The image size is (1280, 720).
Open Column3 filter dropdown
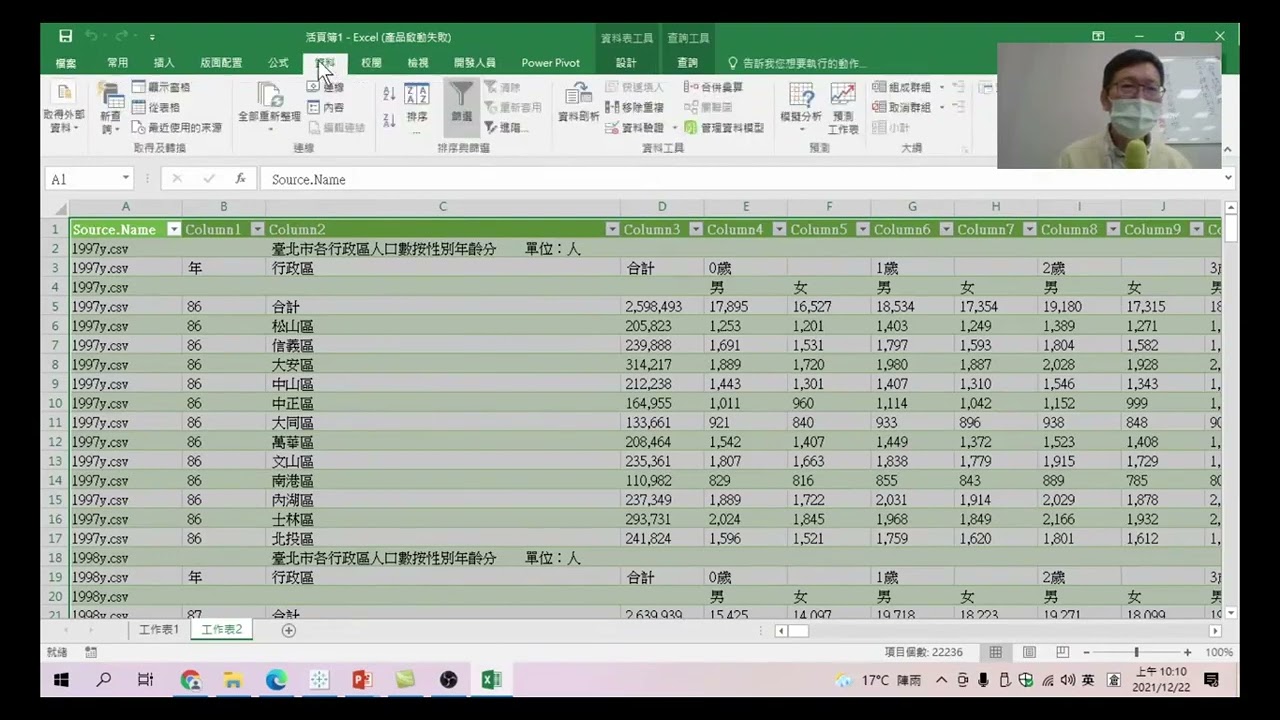coord(696,230)
